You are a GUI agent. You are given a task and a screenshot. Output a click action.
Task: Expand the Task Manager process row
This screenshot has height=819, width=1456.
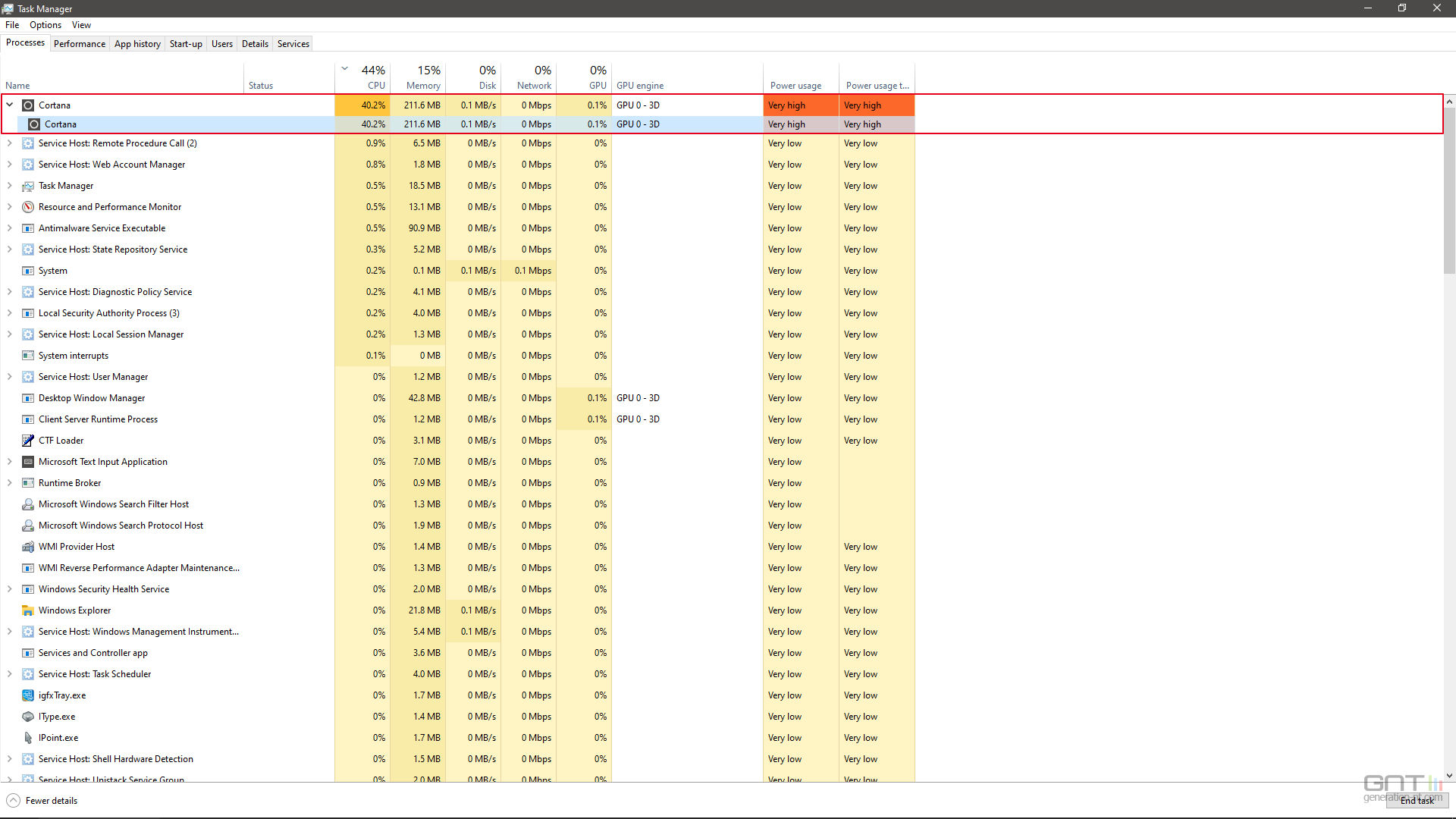click(10, 186)
